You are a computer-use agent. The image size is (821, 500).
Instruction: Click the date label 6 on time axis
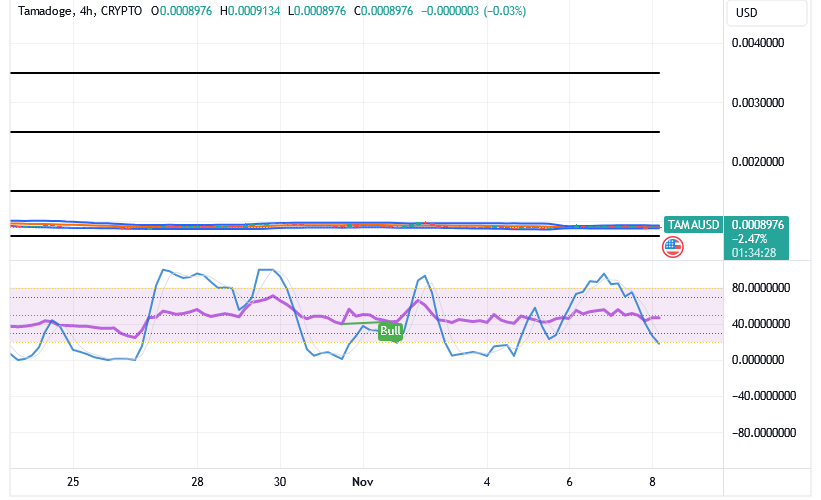tap(569, 482)
